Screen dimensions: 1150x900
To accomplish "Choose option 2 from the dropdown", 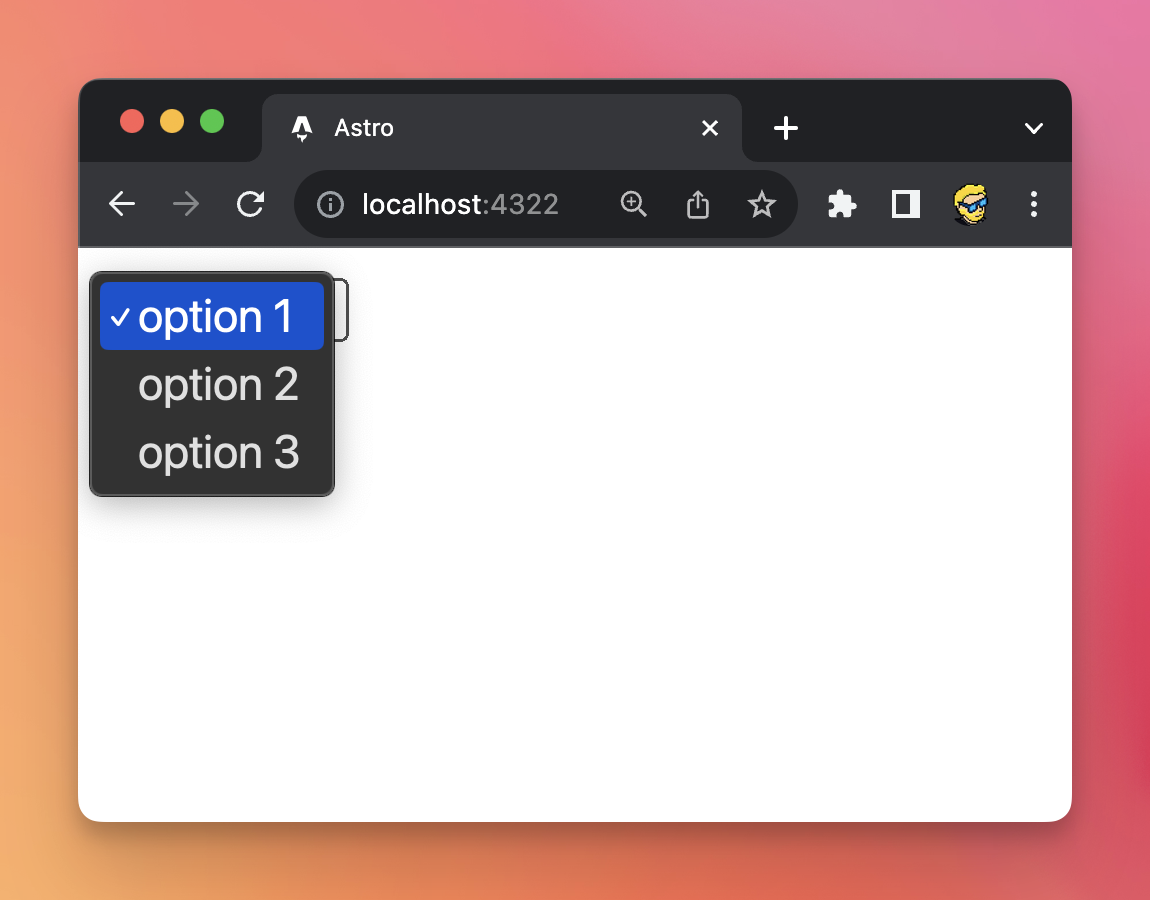I will (x=217, y=385).
